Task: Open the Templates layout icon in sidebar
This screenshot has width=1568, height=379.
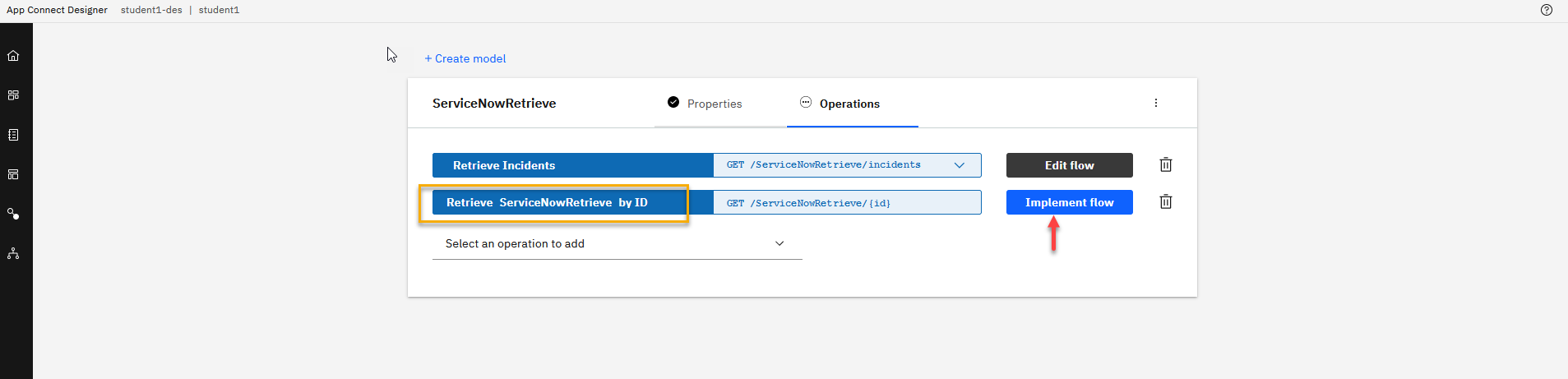Action: [13, 174]
